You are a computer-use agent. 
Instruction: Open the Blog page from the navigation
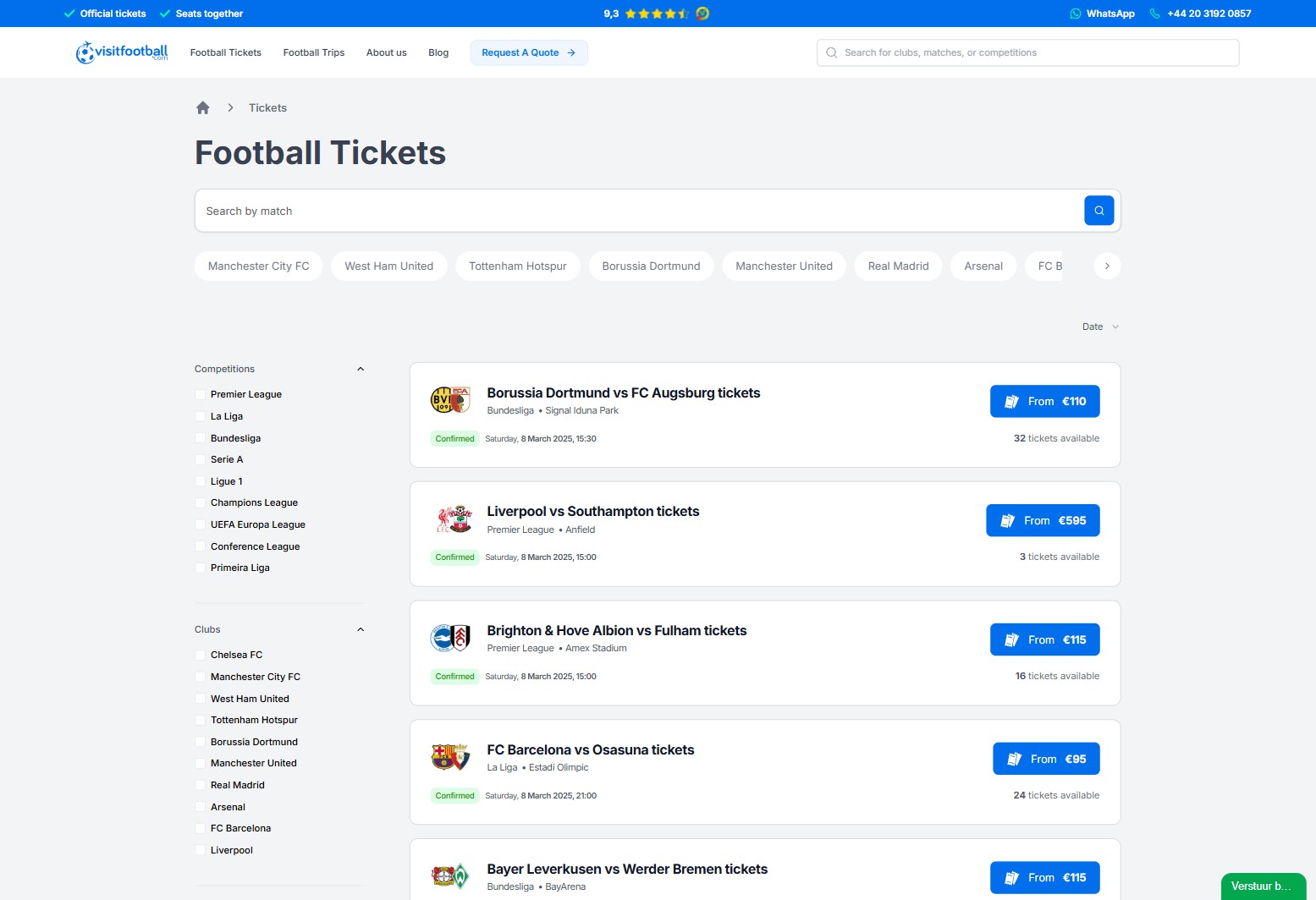pos(438,52)
